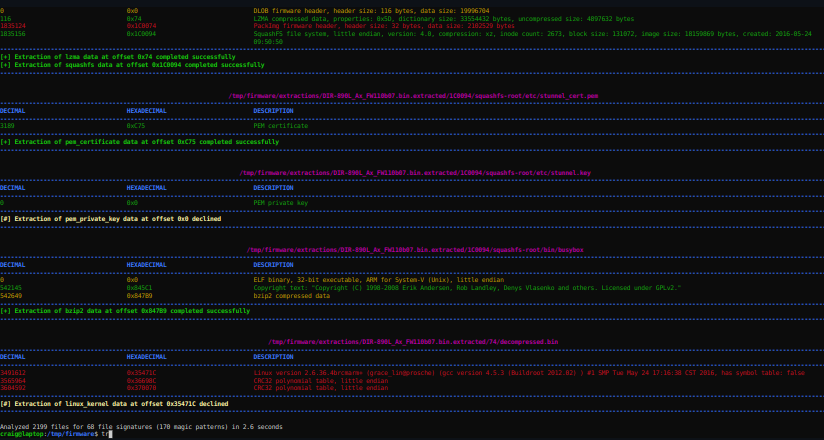Select decimal offset 3491612
Screen dimensions: 824x440
[x=13, y=373]
